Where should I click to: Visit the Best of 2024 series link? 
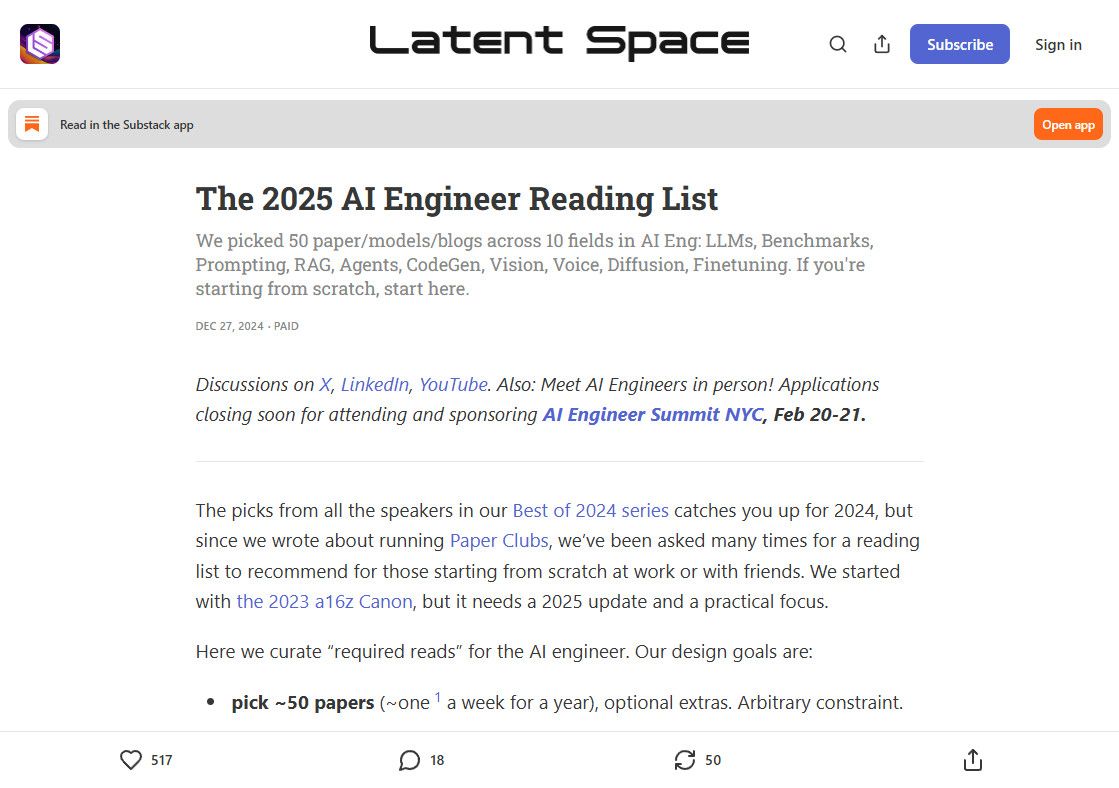pos(590,510)
